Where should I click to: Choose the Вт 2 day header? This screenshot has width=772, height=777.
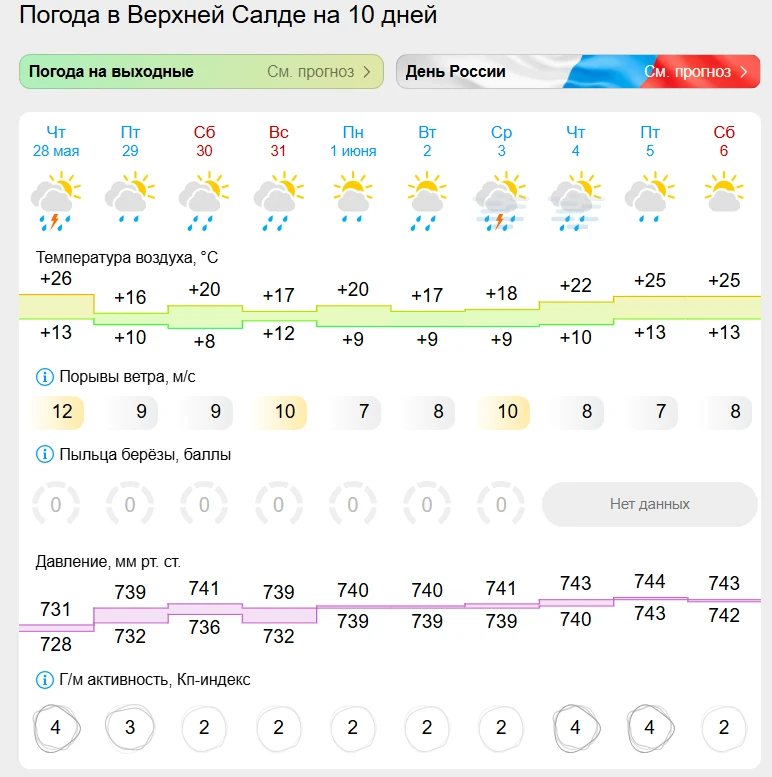427,141
